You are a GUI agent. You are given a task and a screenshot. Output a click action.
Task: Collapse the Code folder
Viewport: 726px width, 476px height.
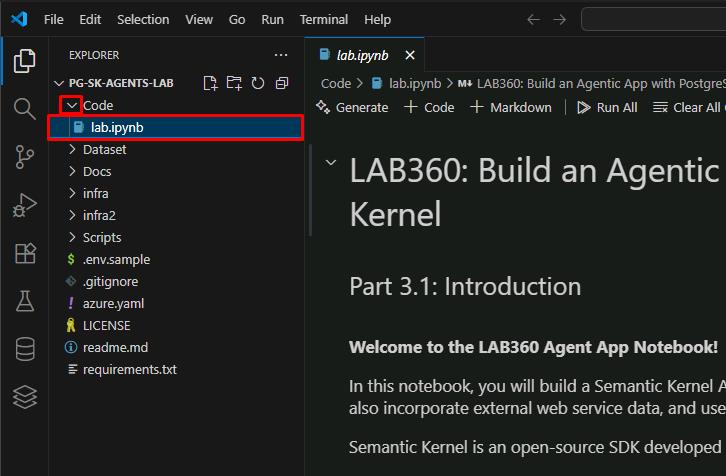point(71,105)
